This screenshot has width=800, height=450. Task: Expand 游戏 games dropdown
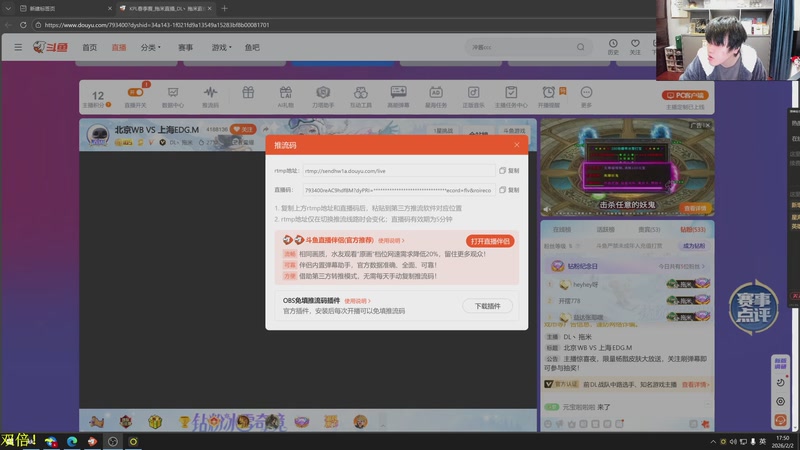pos(221,47)
